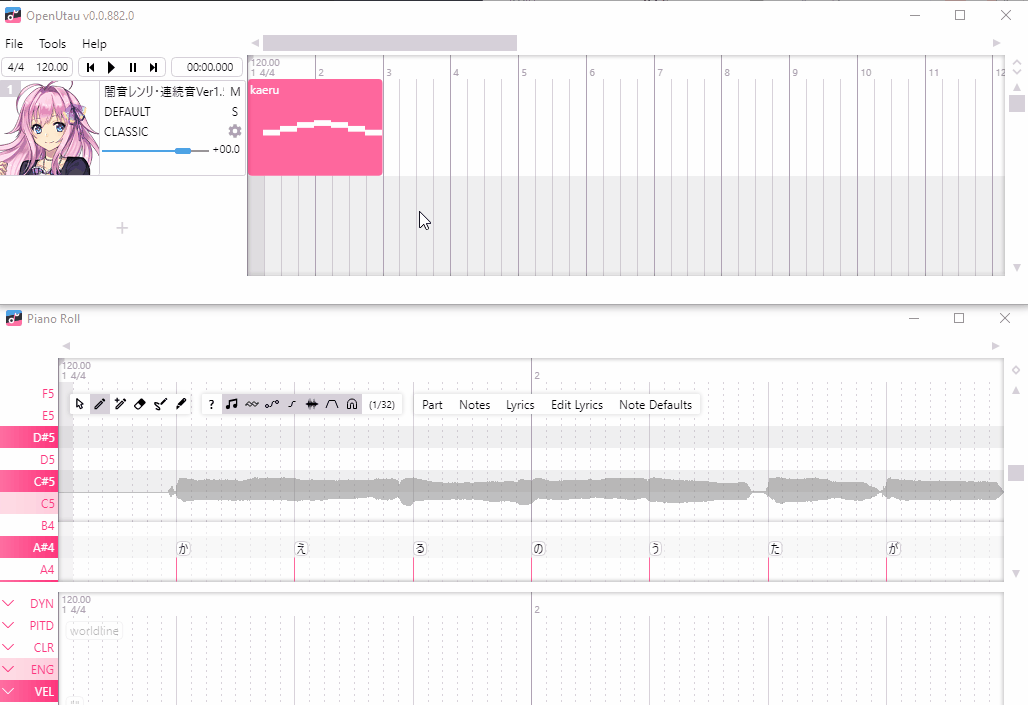Open Note Defaults settings
1028x705 pixels.
656,405
